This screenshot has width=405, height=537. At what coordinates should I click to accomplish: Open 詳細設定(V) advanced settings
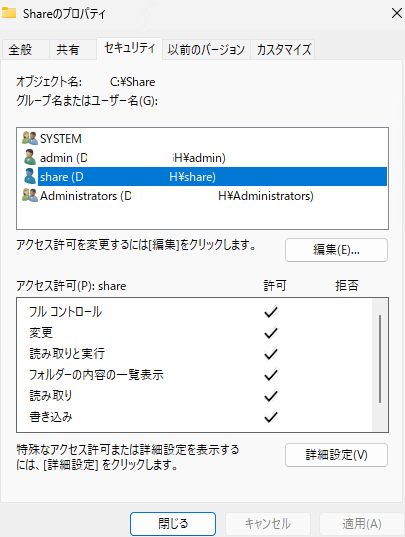[x=336, y=455]
